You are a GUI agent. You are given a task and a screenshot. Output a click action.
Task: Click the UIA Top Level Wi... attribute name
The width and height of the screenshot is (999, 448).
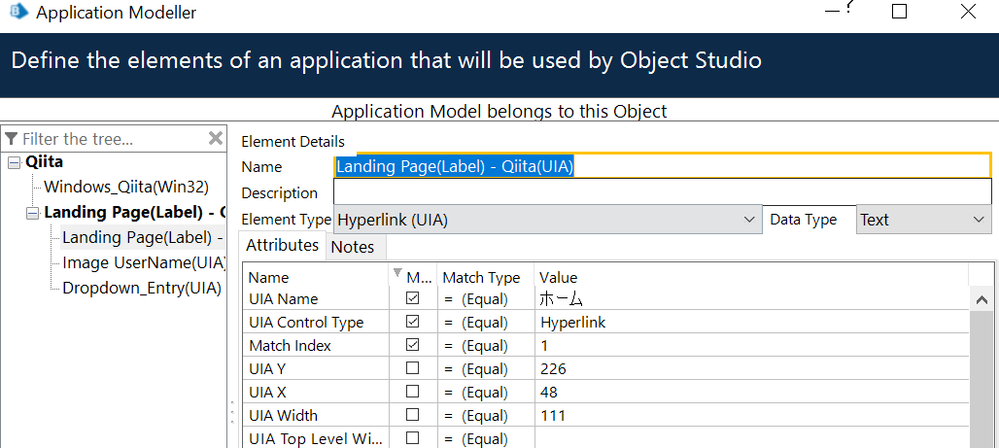[316, 439]
